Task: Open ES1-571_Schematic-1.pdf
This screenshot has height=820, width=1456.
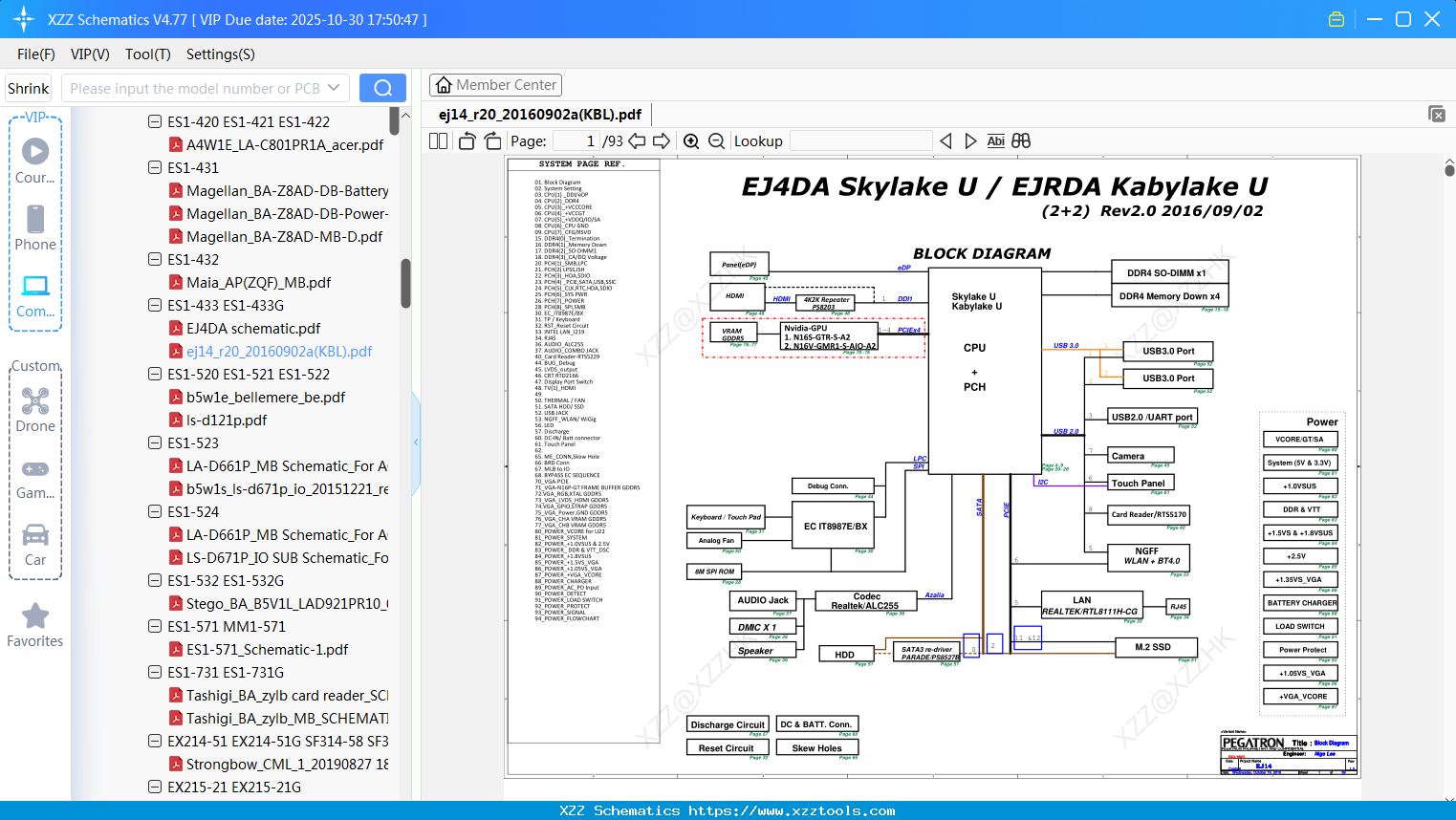Action: (267, 649)
